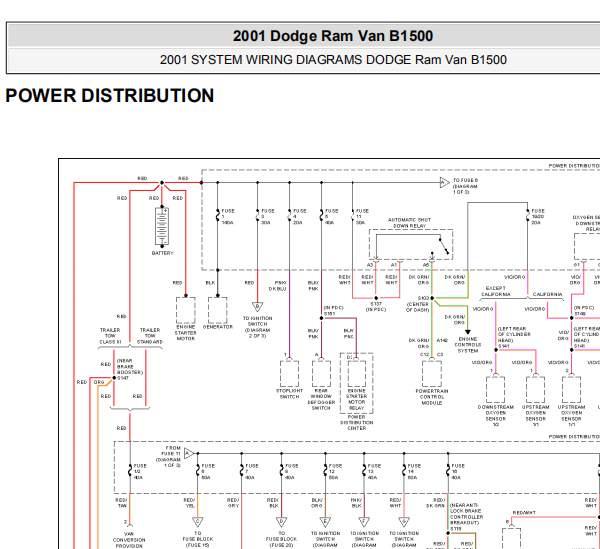
Task: Click connector triangle F under PNK/BLK wire
Action: [364, 521]
